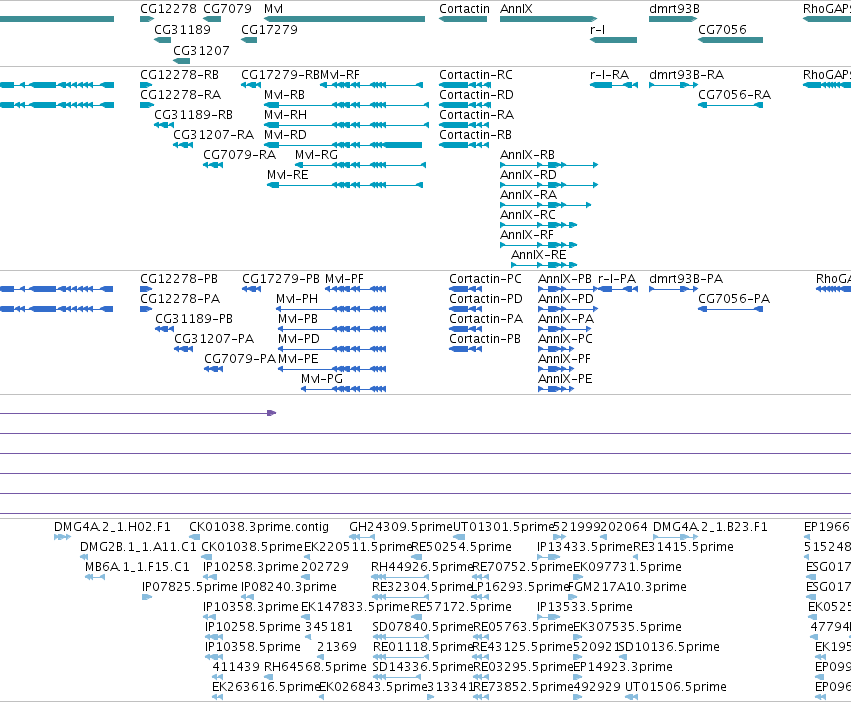Click the CG17279-PB protein feature
The width and height of the screenshot is (851, 702).
point(251,289)
